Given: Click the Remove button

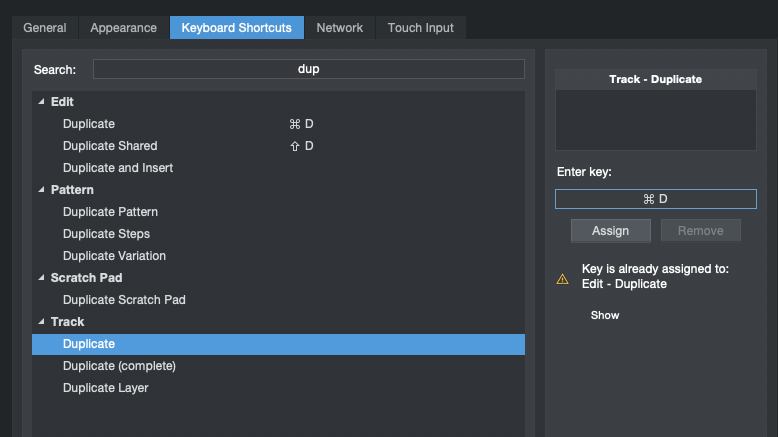Looking at the screenshot, I should pyautogui.click(x=700, y=231).
